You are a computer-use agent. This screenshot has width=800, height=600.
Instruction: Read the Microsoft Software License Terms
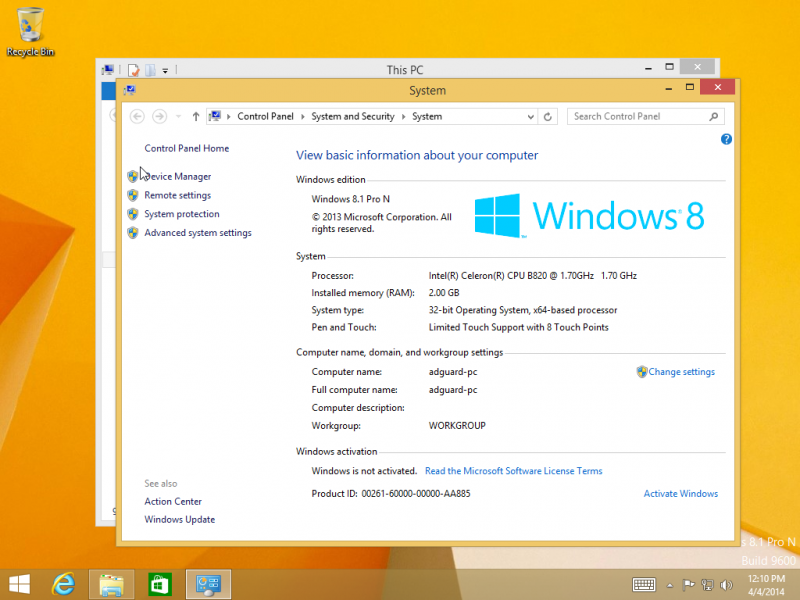[514, 471]
